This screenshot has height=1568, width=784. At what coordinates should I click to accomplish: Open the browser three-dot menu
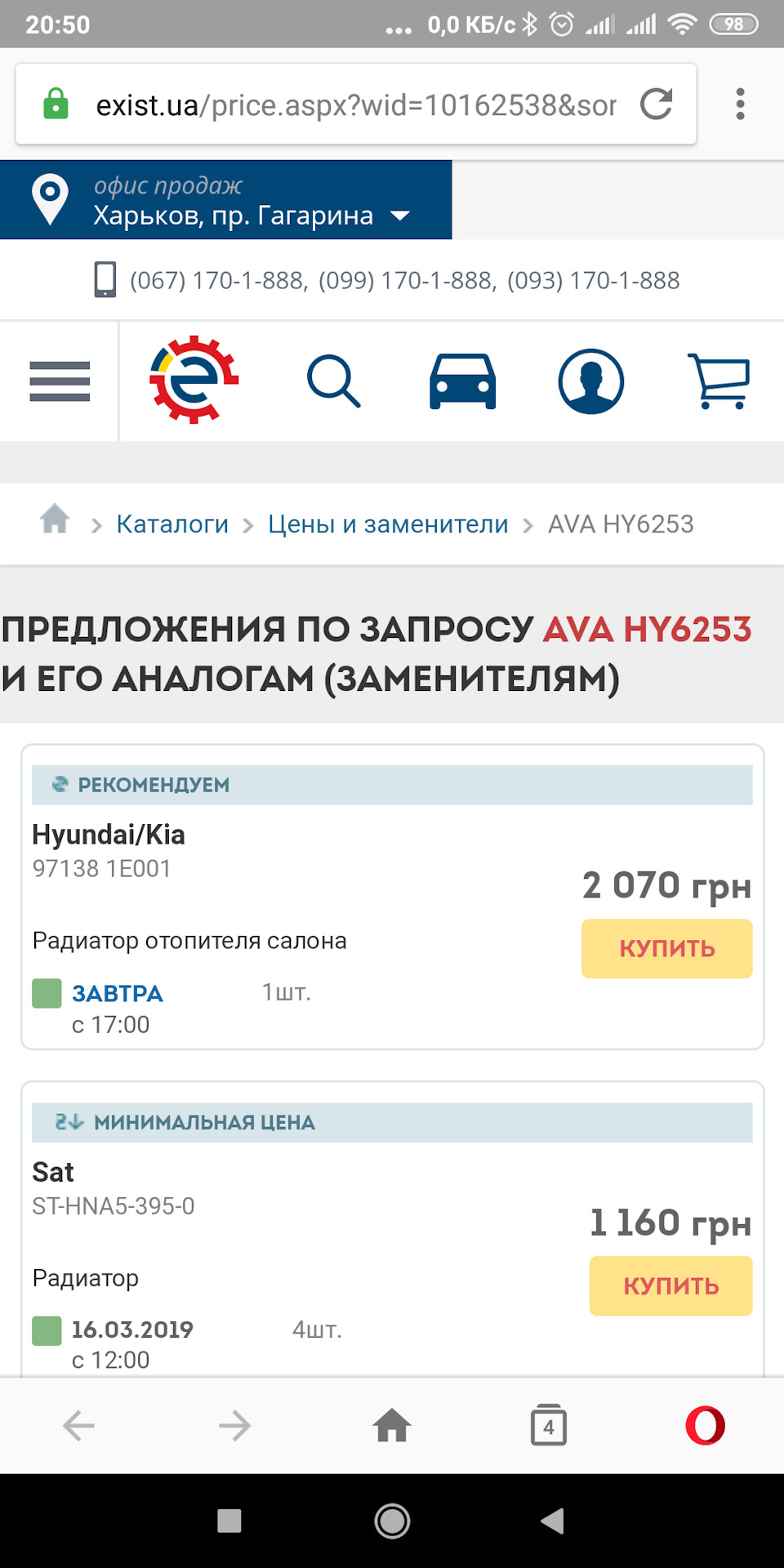tap(740, 105)
